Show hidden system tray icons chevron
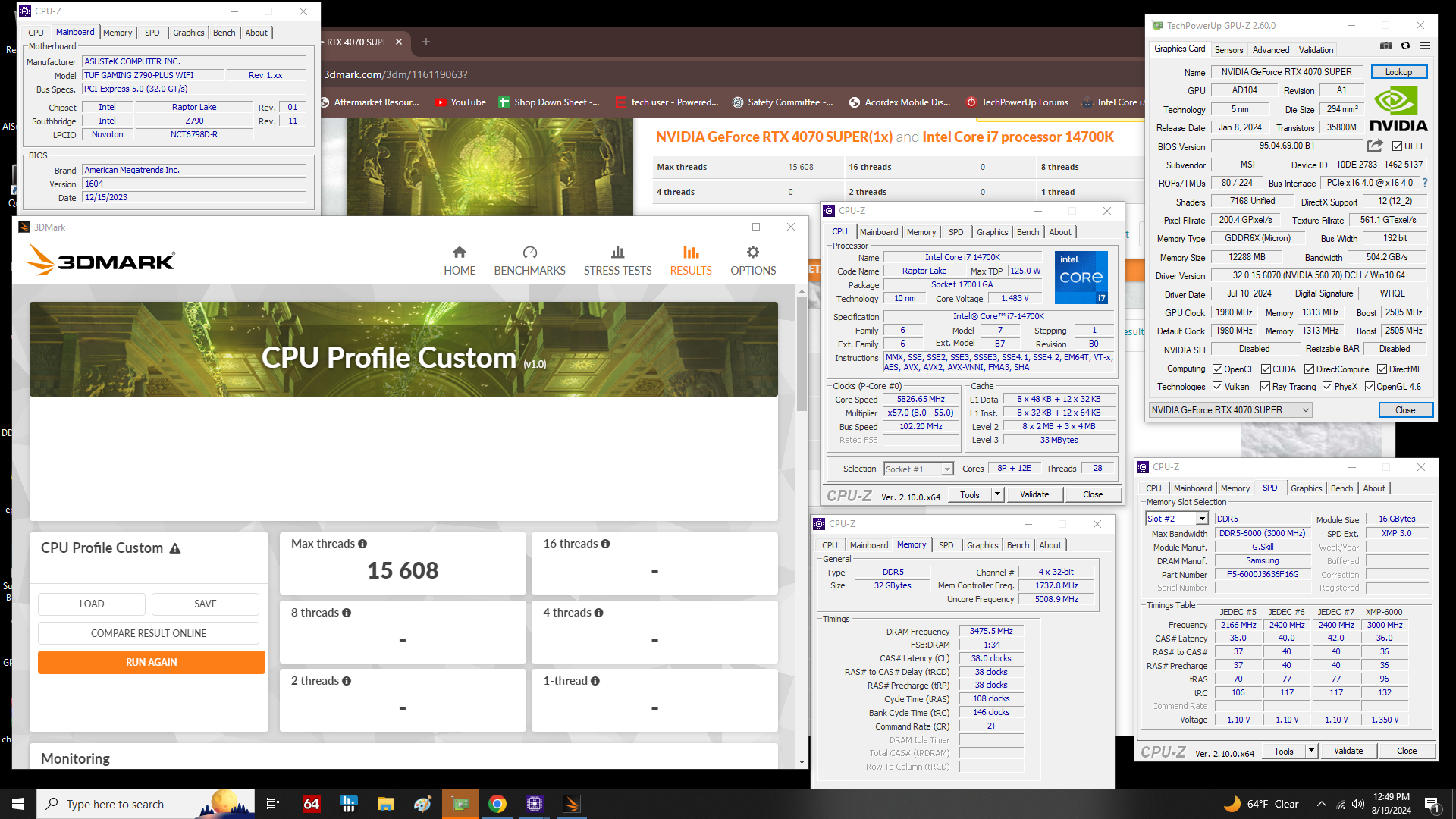The image size is (1456, 819). pyautogui.click(x=1322, y=804)
